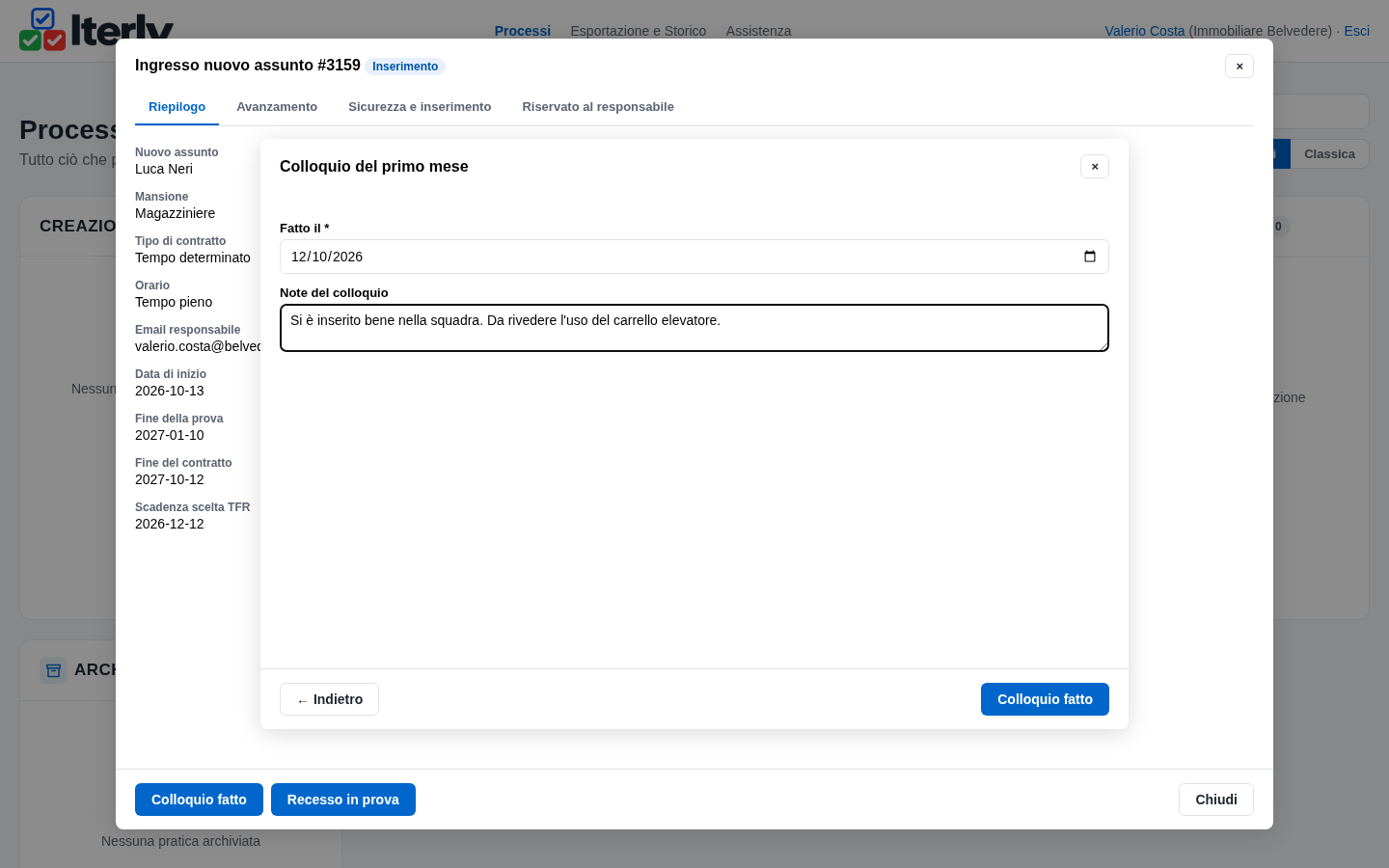Click the Note del colloquio textarea

694,328
